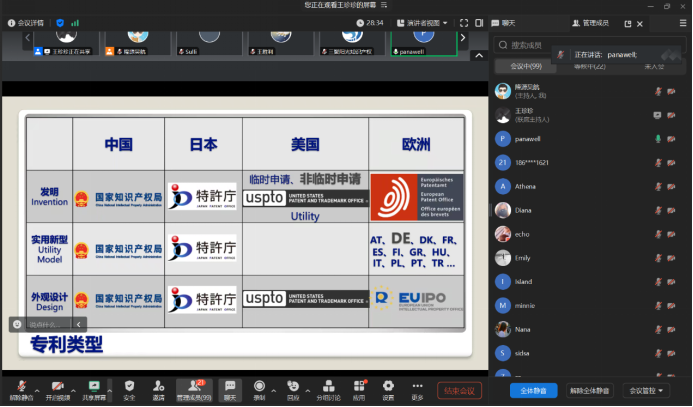Screen dimensions: 693x407
Task: Collapse the floating chat input arrow
Action: [x=79, y=324]
